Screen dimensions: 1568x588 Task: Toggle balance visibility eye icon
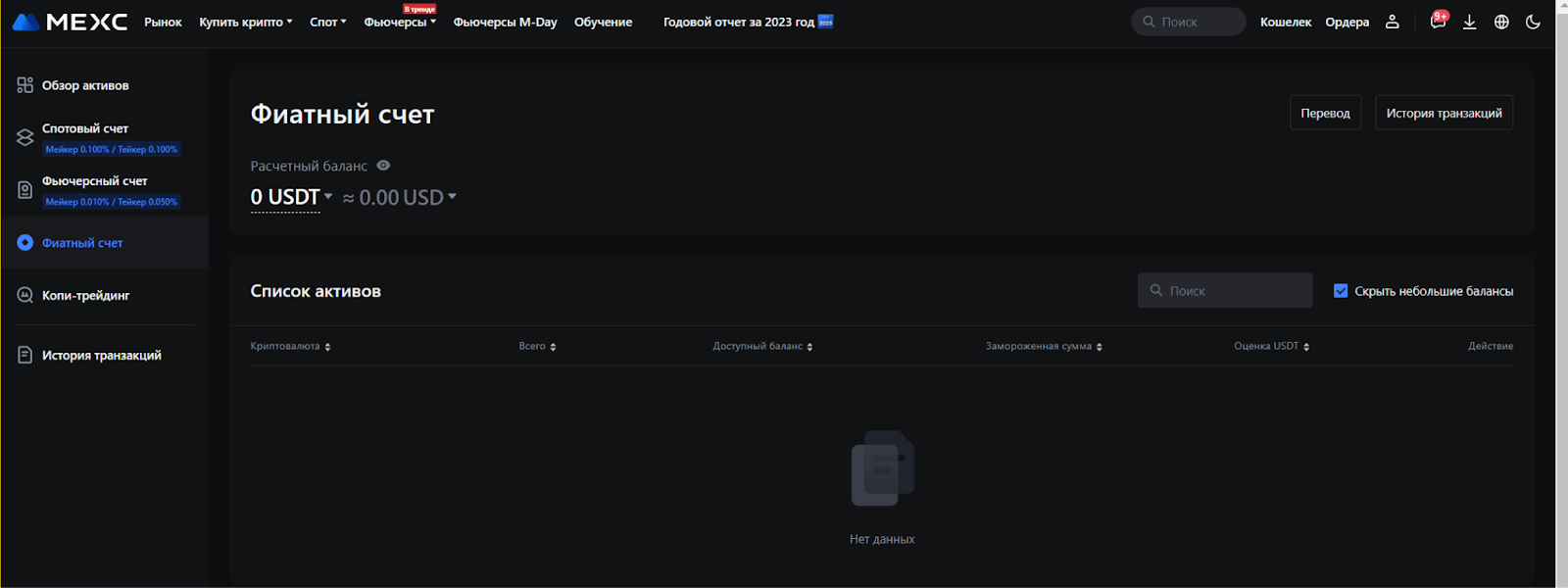(383, 166)
